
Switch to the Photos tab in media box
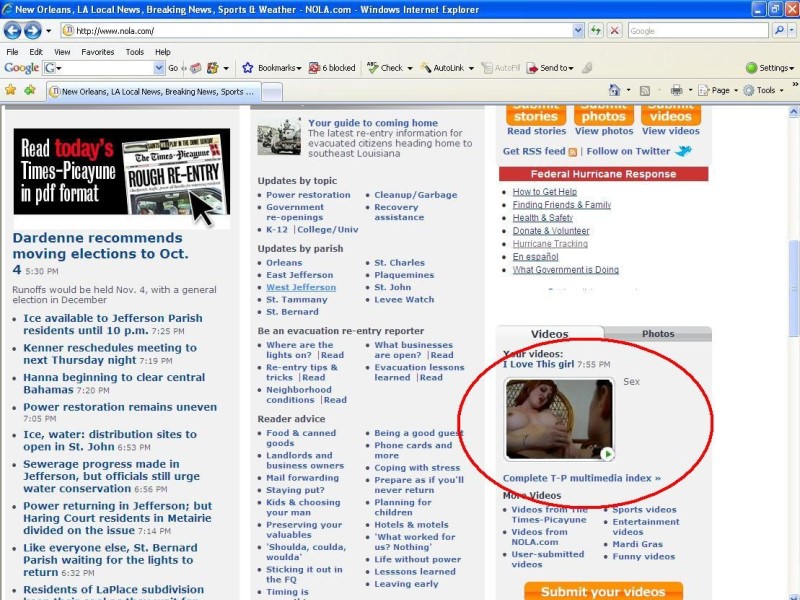pos(658,334)
